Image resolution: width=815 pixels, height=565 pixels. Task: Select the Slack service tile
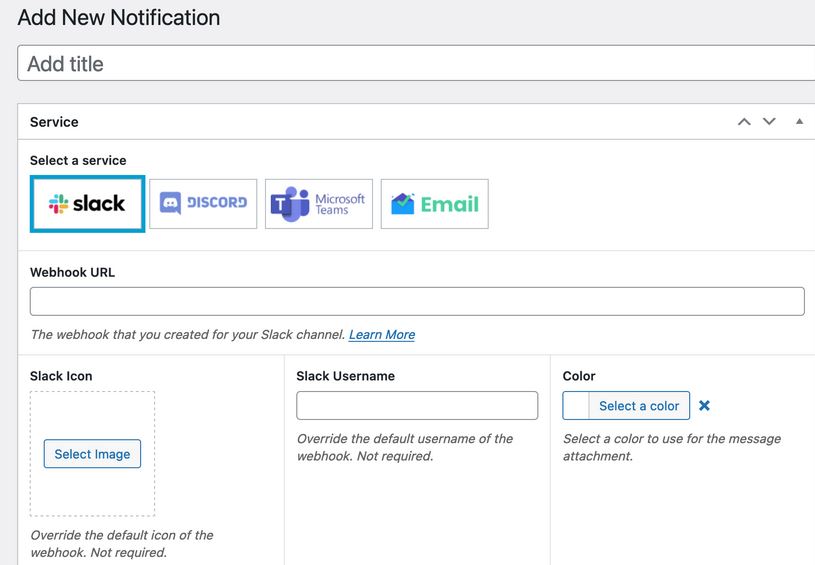tap(87, 204)
